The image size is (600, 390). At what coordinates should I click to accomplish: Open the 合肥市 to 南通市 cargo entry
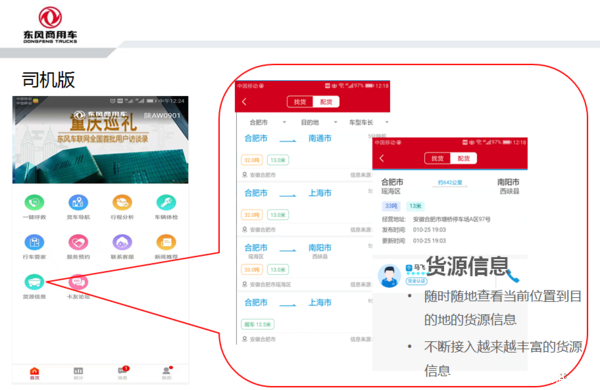[305, 155]
